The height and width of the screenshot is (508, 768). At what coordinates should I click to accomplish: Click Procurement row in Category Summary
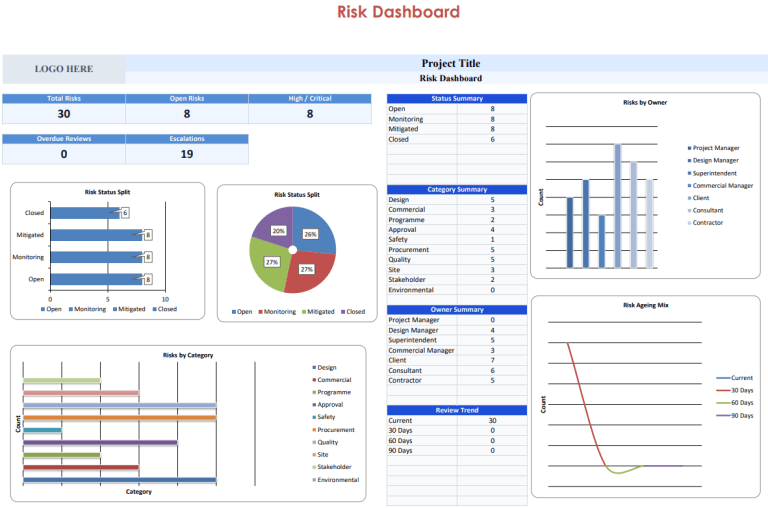[457, 249]
